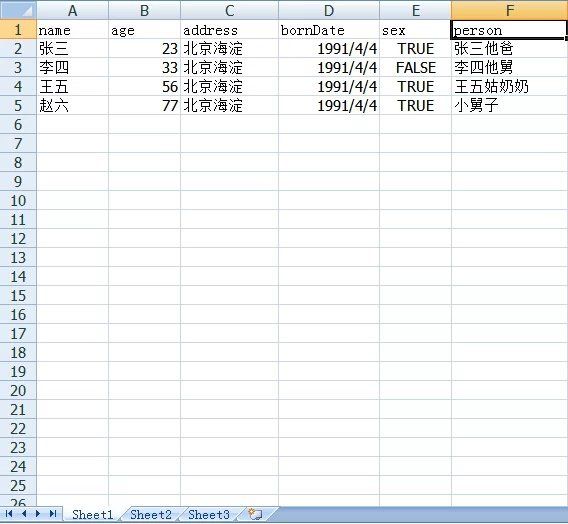Select the cell containing 王五
The image size is (568, 524).
coord(72,87)
